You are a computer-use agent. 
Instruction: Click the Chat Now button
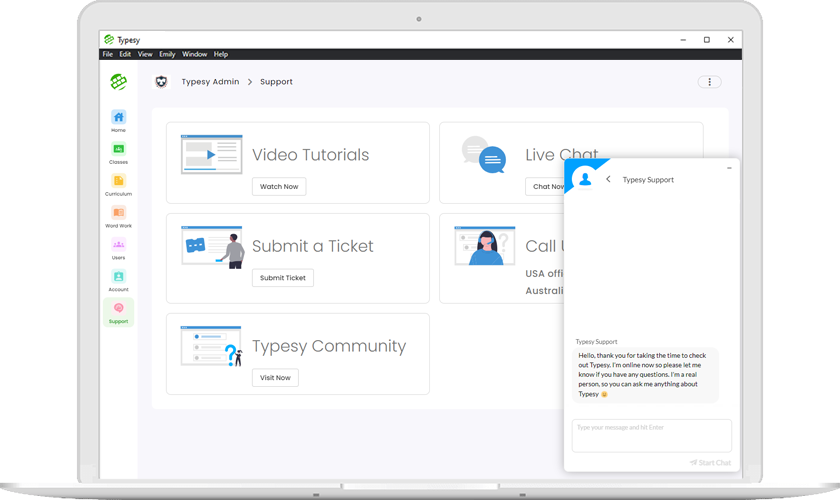(545, 186)
